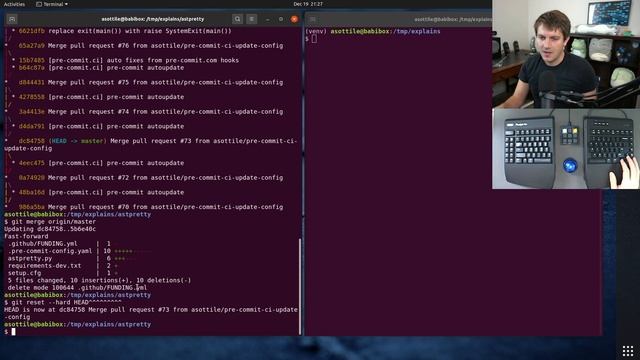640x360 pixels.
Task: Click commit 0a74920 Merge pull request #72
Action: pos(151,178)
